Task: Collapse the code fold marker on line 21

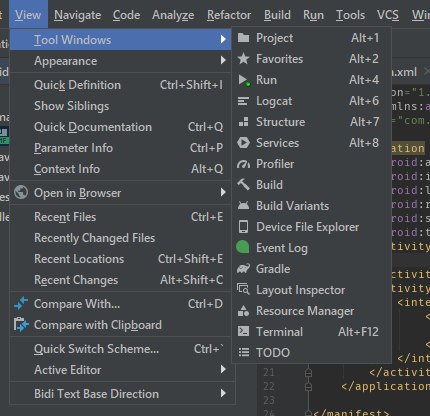Action: coord(309,372)
